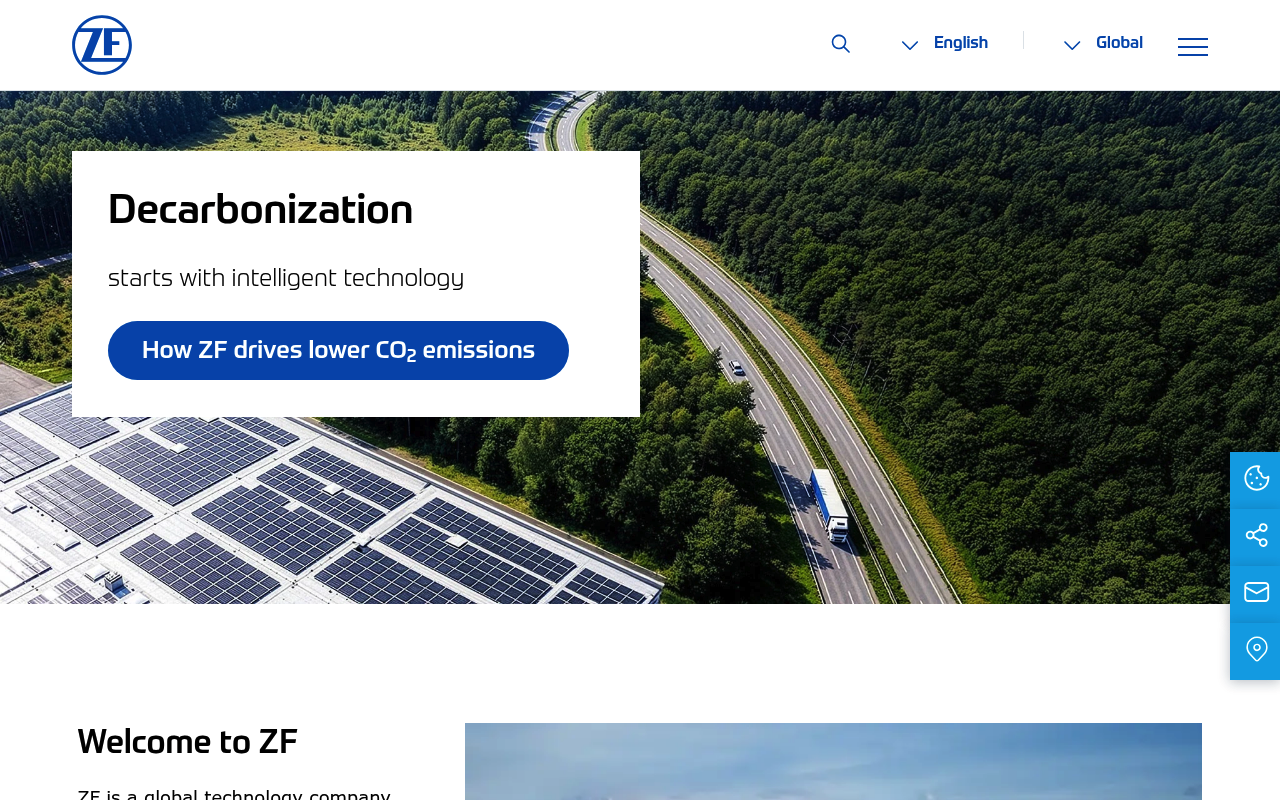Viewport: 1280px width, 800px height.
Task: Click the email contact envelope icon
Action: [1256, 593]
